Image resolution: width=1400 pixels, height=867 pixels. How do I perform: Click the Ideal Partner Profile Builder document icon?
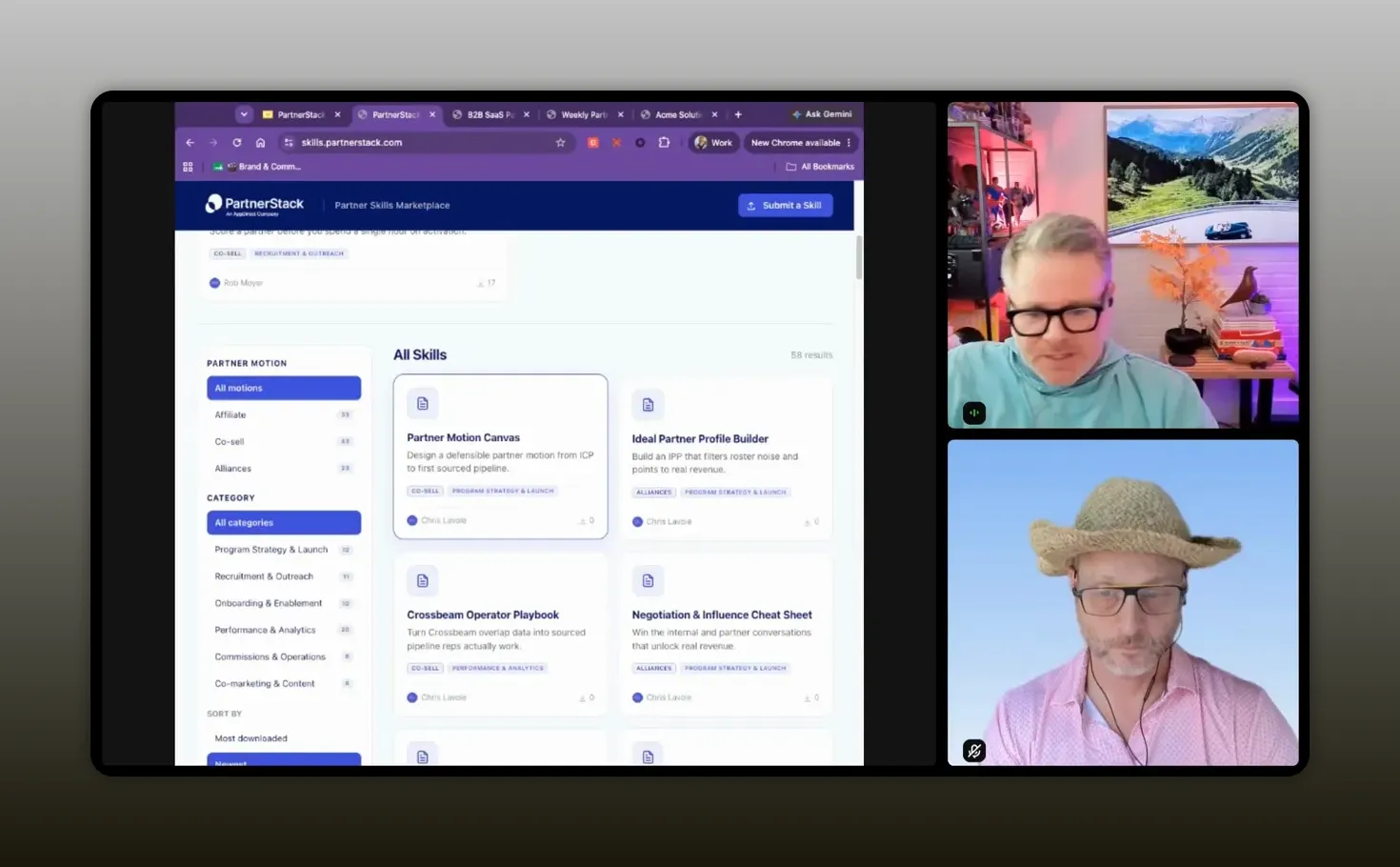pyautogui.click(x=648, y=405)
